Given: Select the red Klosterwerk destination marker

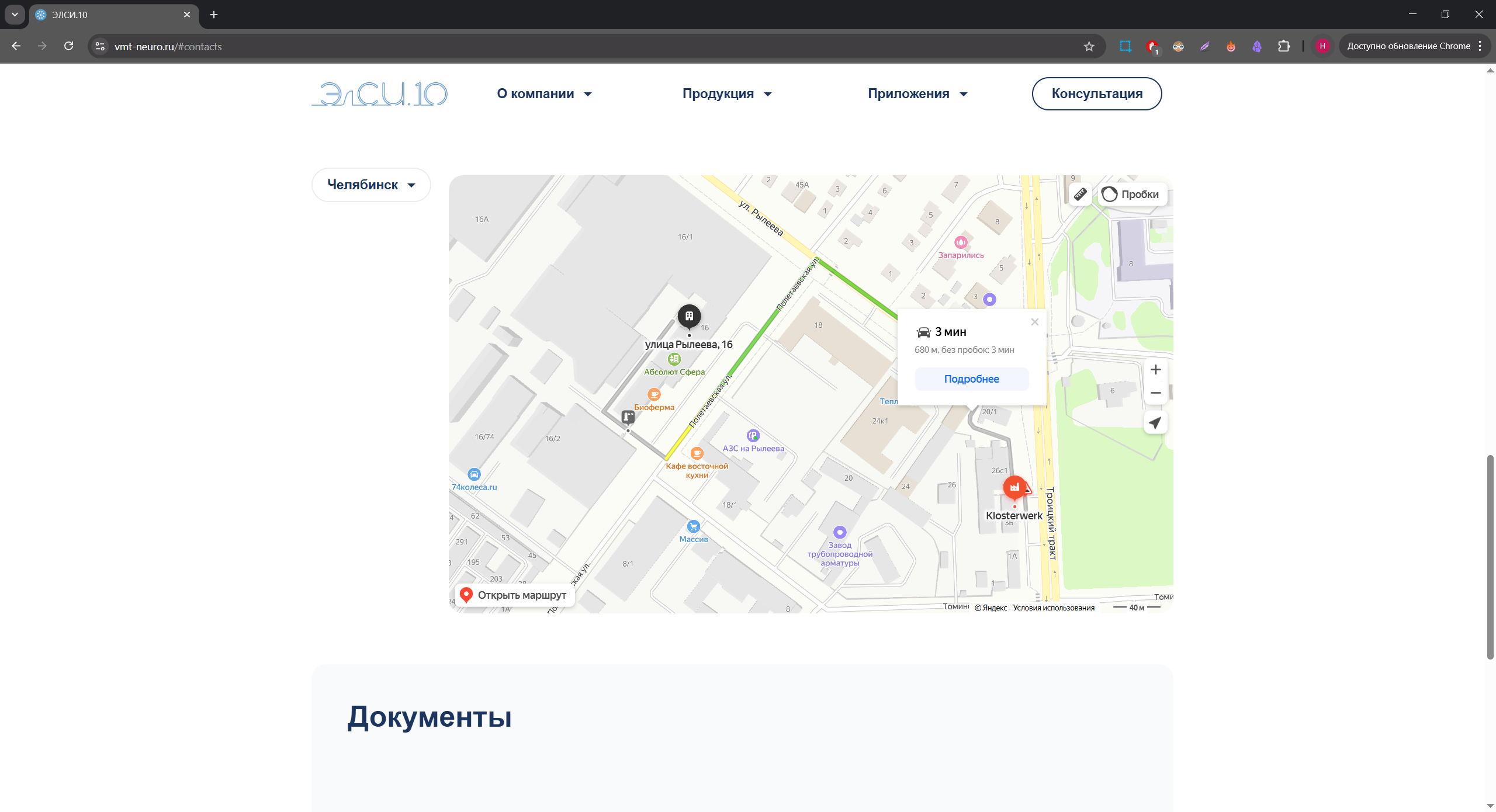Looking at the screenshot, I should point(1014,488).
